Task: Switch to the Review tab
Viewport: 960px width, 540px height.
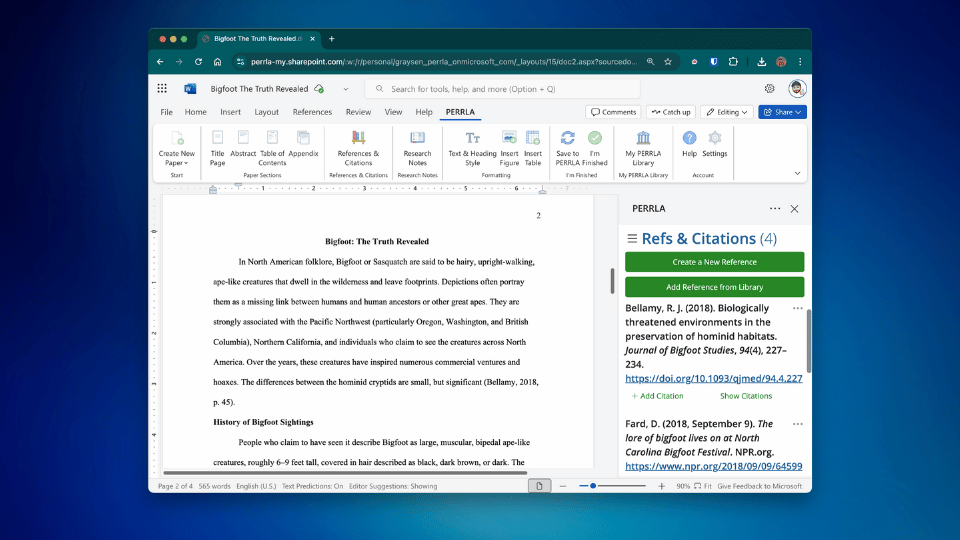Action: click(x=358, y=112)
